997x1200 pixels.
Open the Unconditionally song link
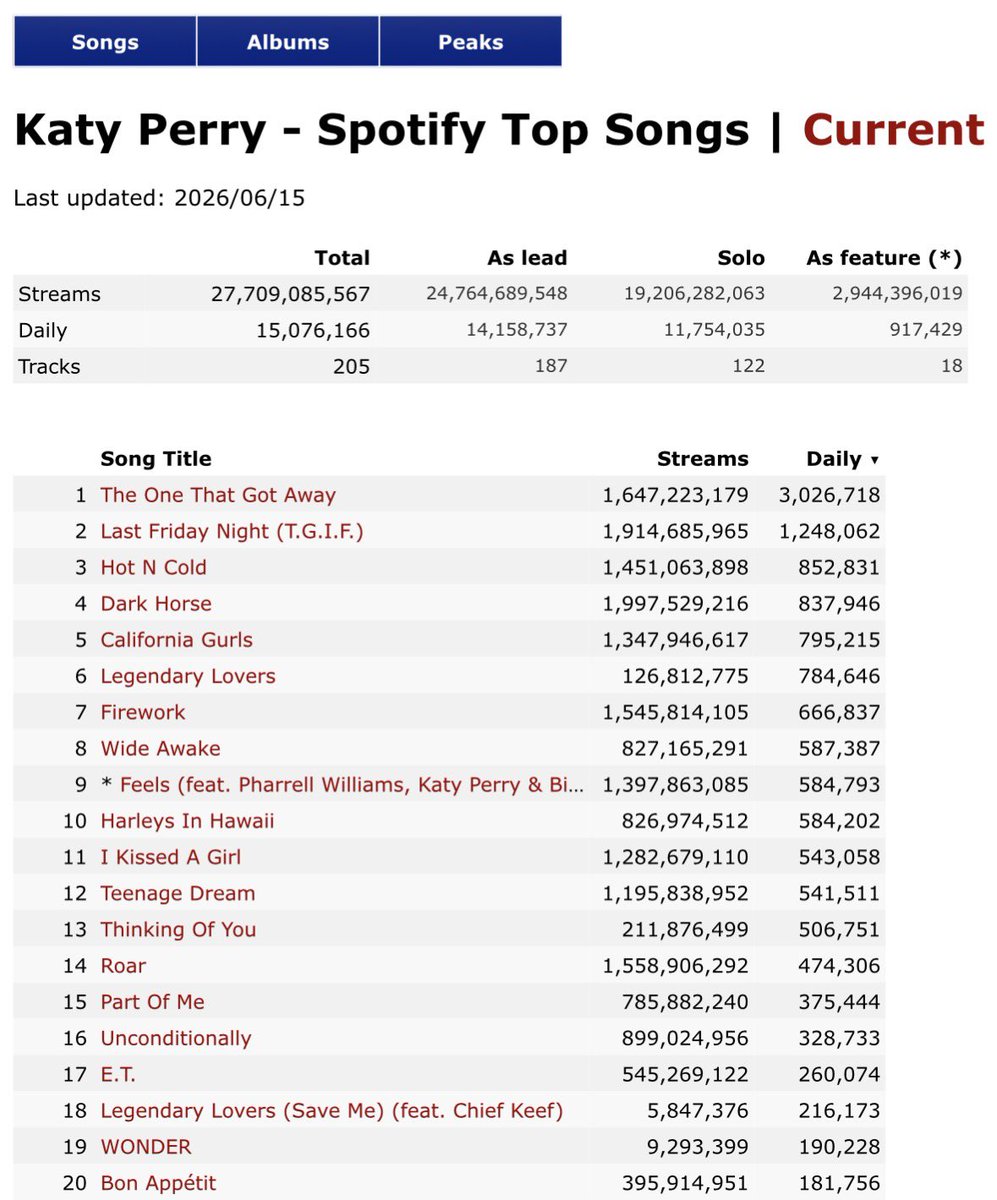[x=176, y=1038]
